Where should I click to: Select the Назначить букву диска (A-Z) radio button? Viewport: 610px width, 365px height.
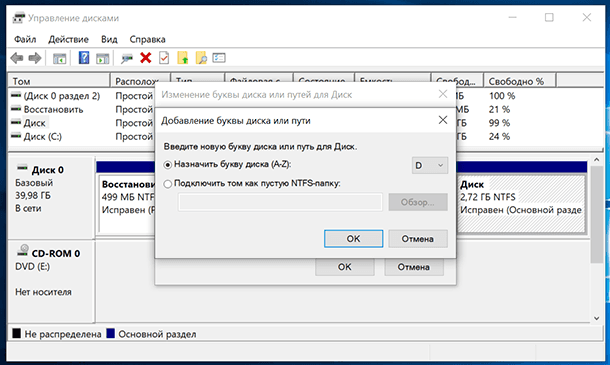tap(168, 165)
